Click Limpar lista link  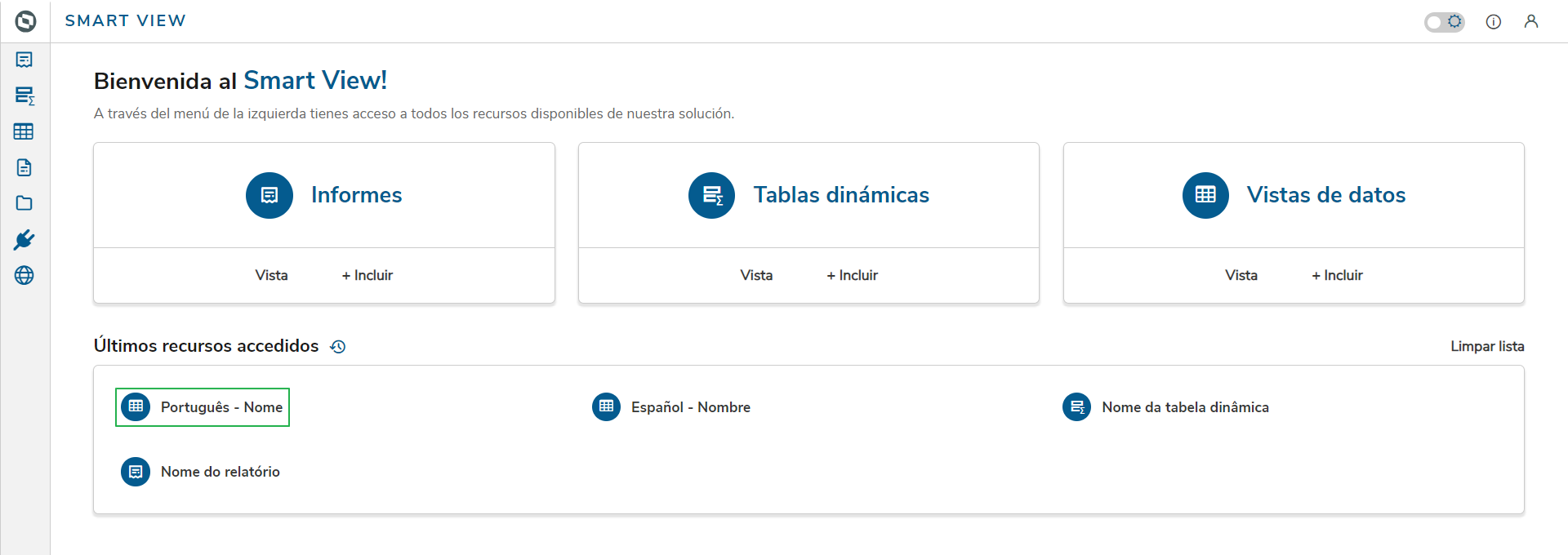1486,346
